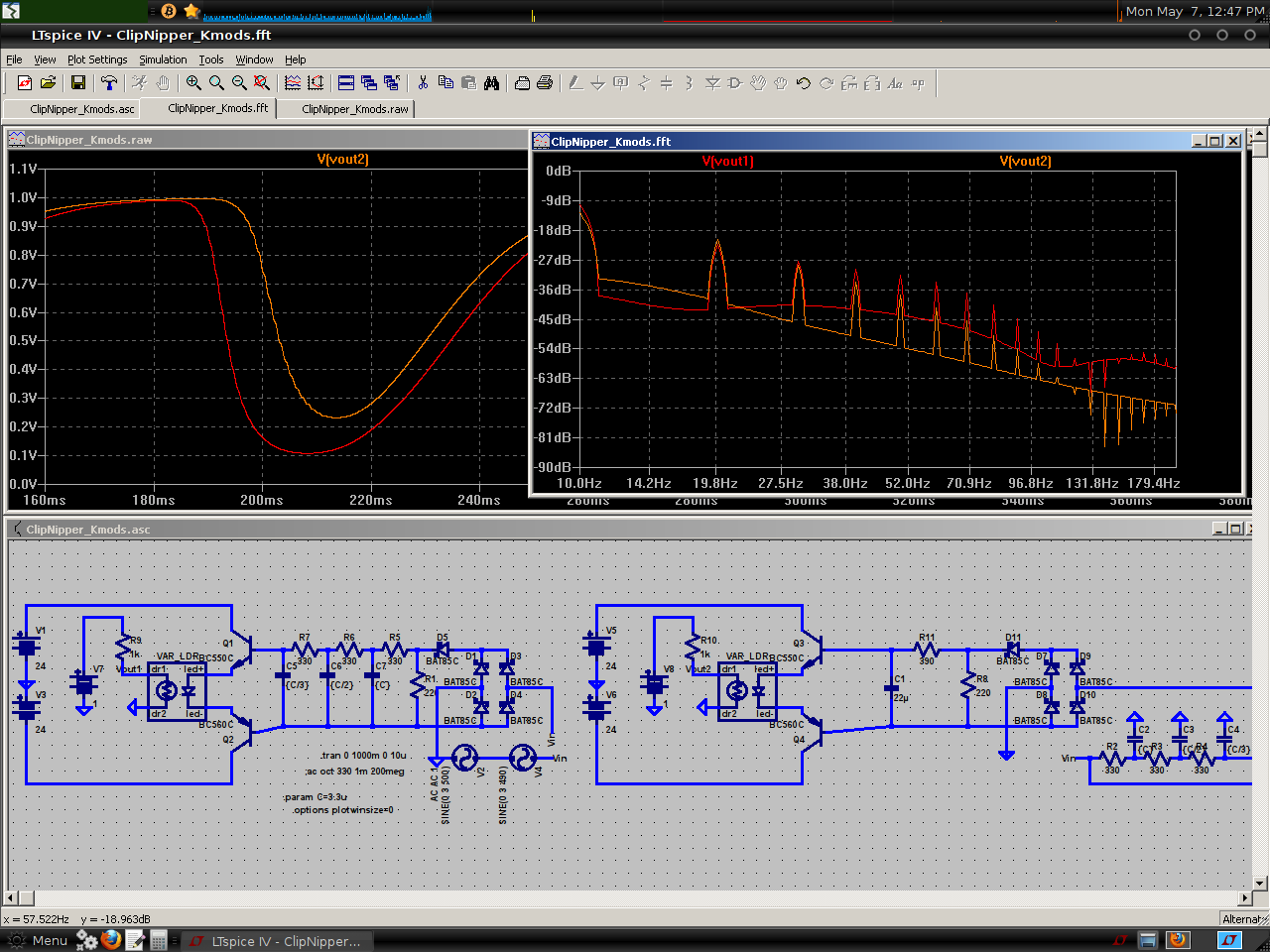This screenshot has height=952, width=1270.
Task: Open Pick Visible Traces icon
Action: 293,83
